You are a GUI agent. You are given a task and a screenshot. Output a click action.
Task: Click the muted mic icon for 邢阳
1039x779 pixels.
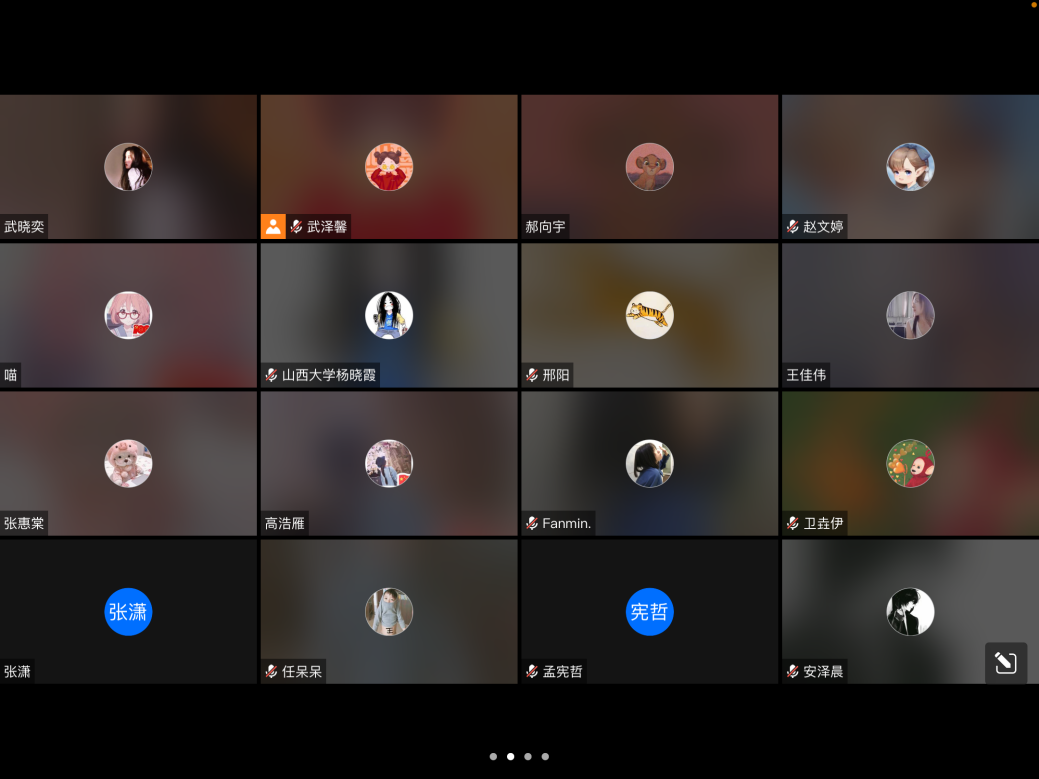pyautogui.click(x=532, y=375)
